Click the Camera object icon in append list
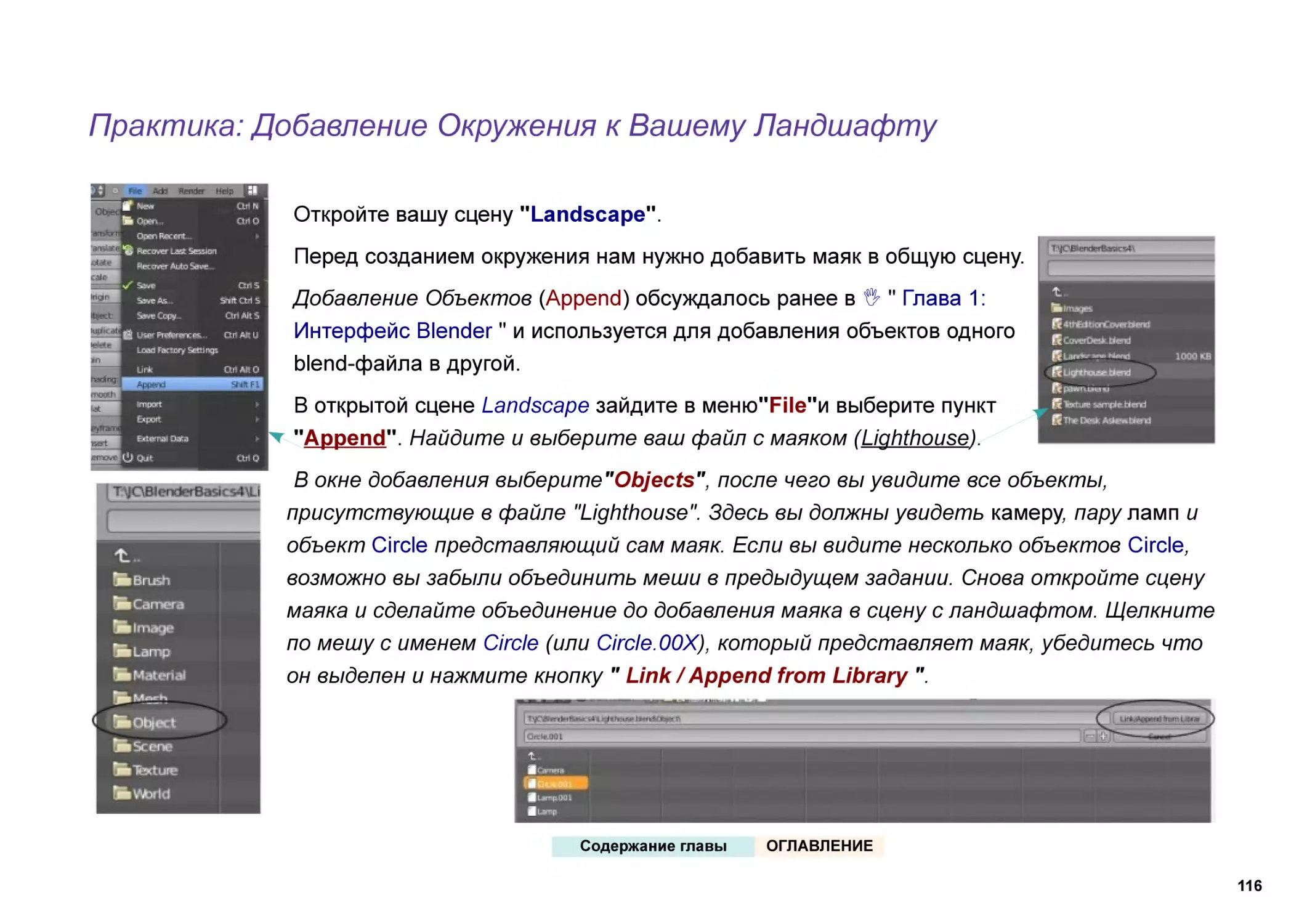This screenshot has height=924, width=1307. click(532, 770)
